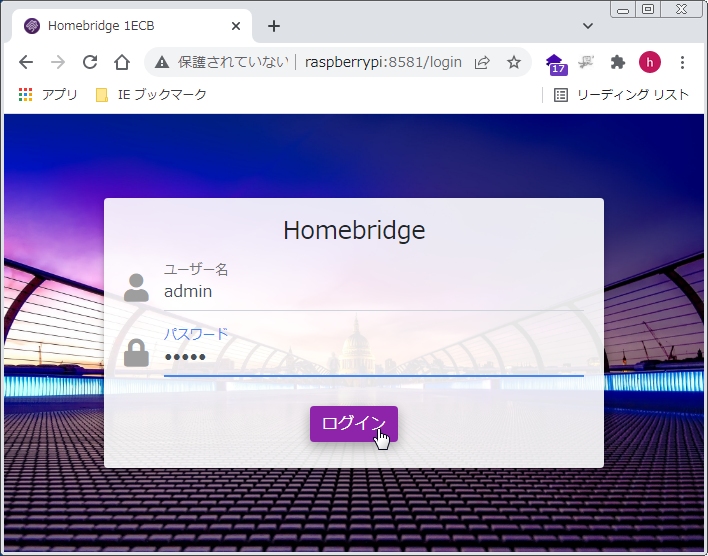Click the ログイン button
The height and width of the screenshot is (556, 708).
point(354,424)
